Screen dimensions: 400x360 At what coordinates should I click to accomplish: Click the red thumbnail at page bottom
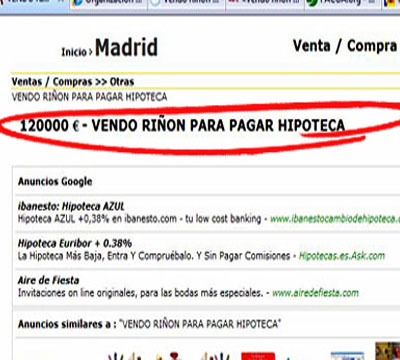[x=258, y=356]
